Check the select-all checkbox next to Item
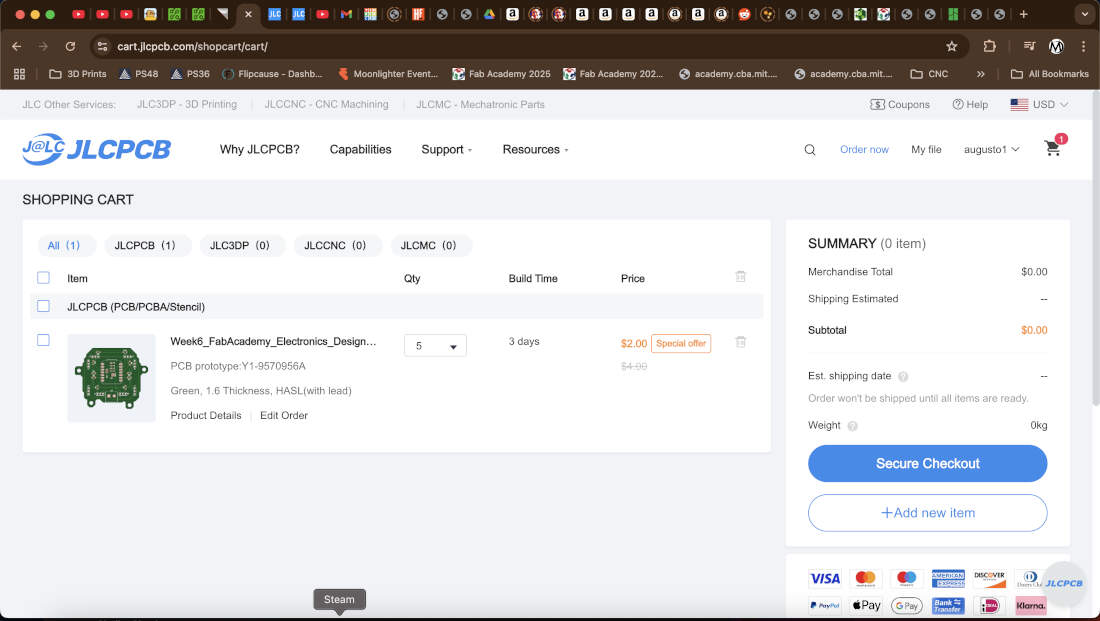This screenshot has height=621, width=1100. pos(43,278)
